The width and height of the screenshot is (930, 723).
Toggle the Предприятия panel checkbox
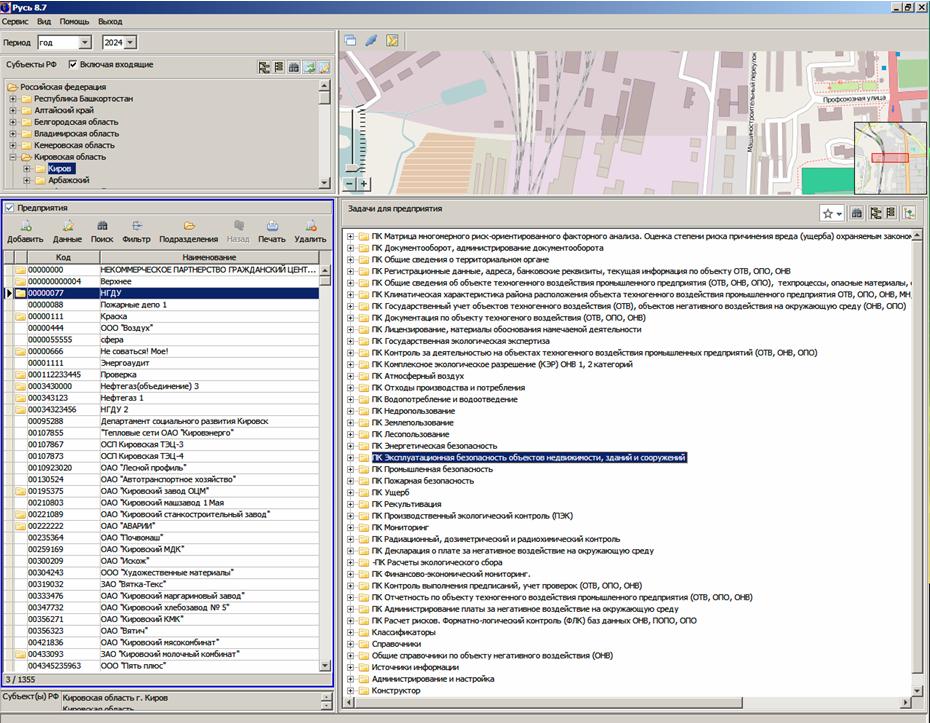[x=10, y=208]
